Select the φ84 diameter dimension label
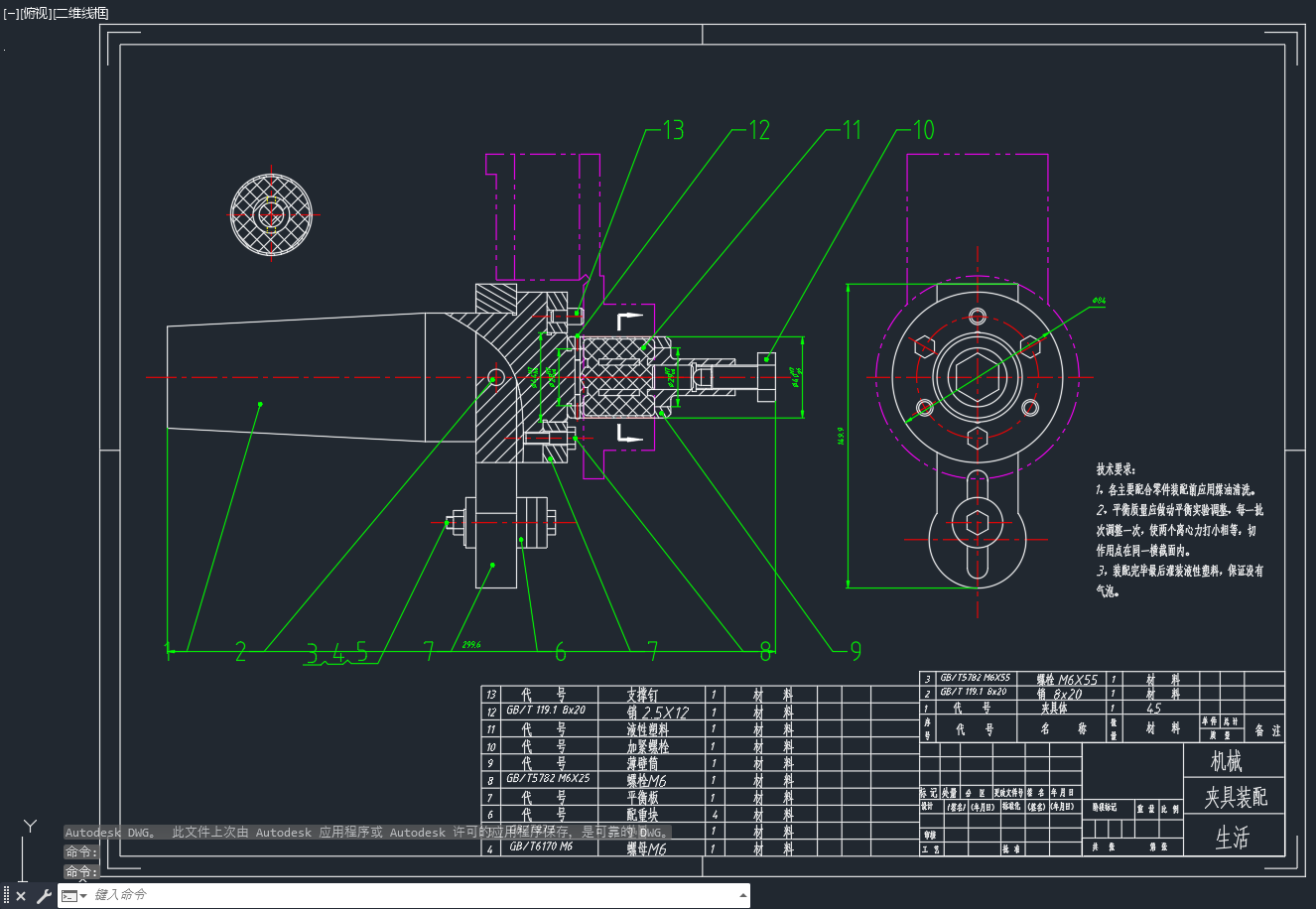This screenshot has height=909, width=1316. (1099, 300)
